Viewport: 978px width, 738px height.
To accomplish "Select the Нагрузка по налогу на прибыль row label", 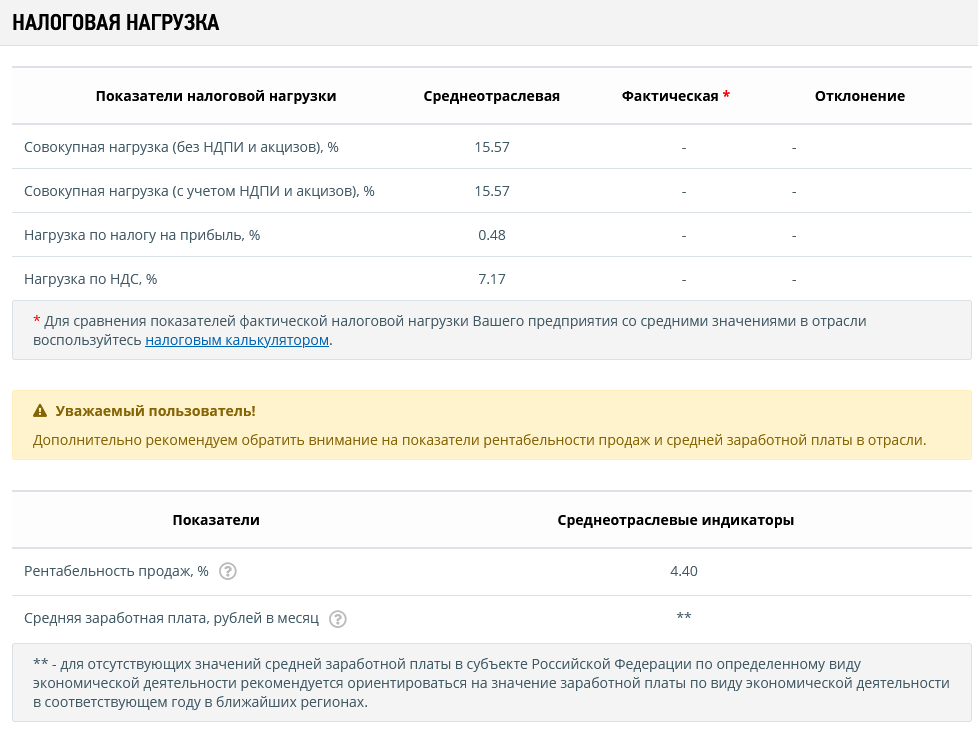I will tap(142, 235).
